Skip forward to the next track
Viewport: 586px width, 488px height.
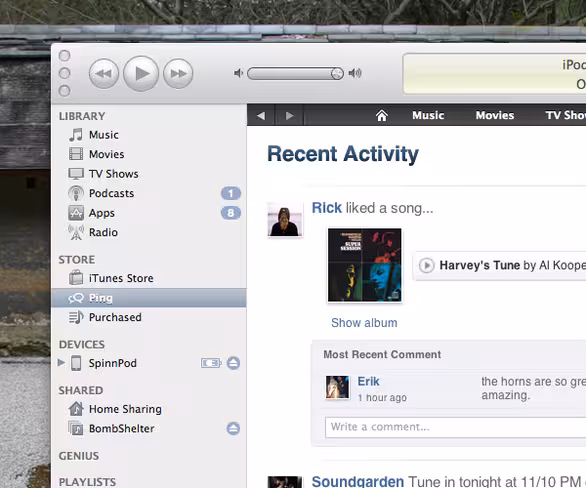coord(178,74)
